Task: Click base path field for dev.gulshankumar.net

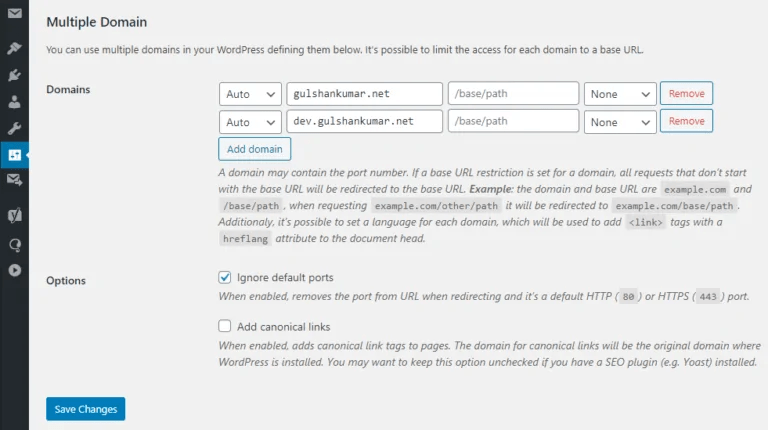Action: pos(514,122)
